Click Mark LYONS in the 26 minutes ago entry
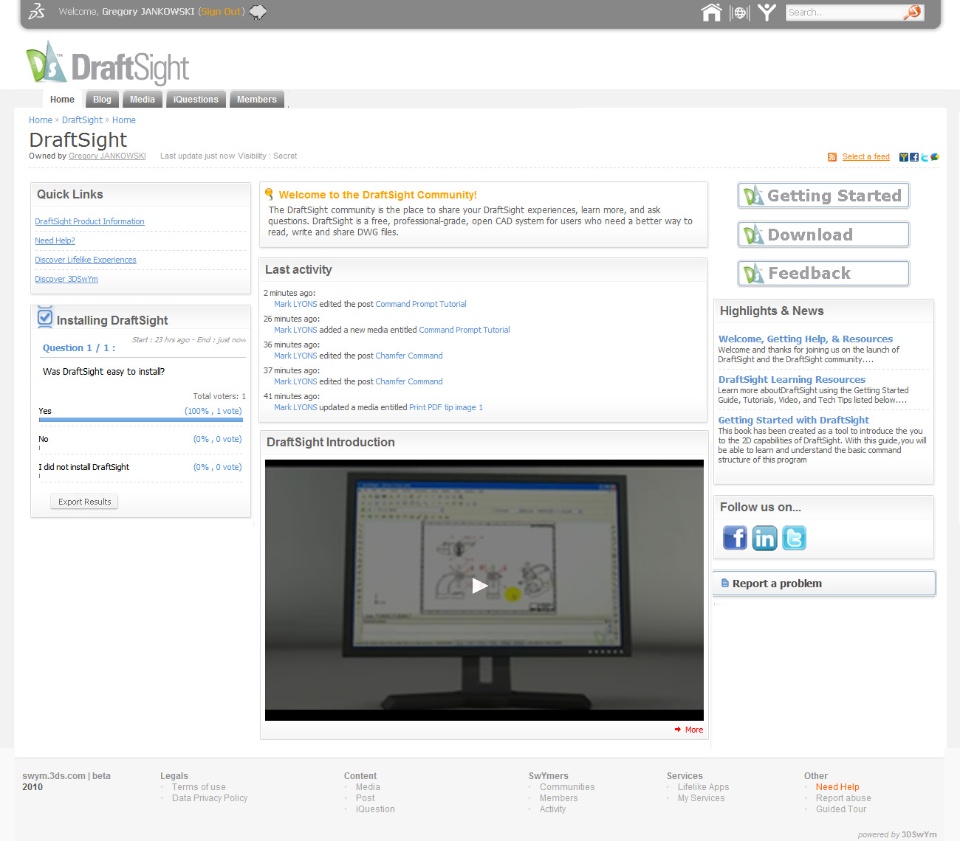 coord(295,330)
